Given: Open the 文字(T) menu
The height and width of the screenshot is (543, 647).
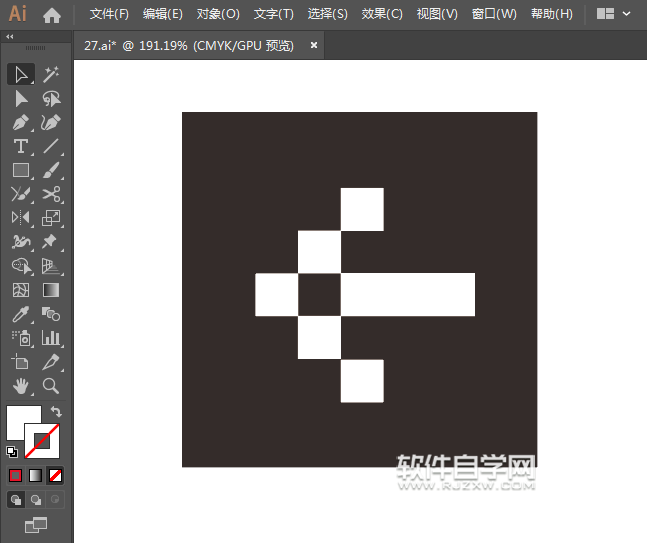Looking at the screenshot, I should pos(274,14).
